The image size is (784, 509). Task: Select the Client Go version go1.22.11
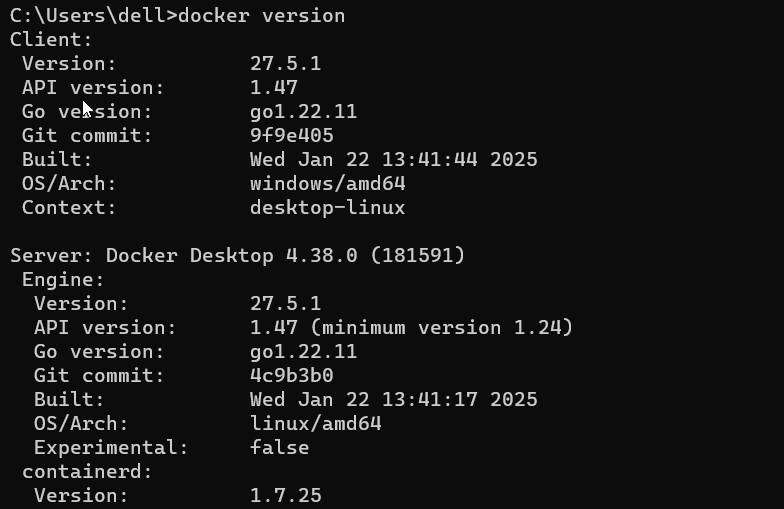(x=304, y=112)
